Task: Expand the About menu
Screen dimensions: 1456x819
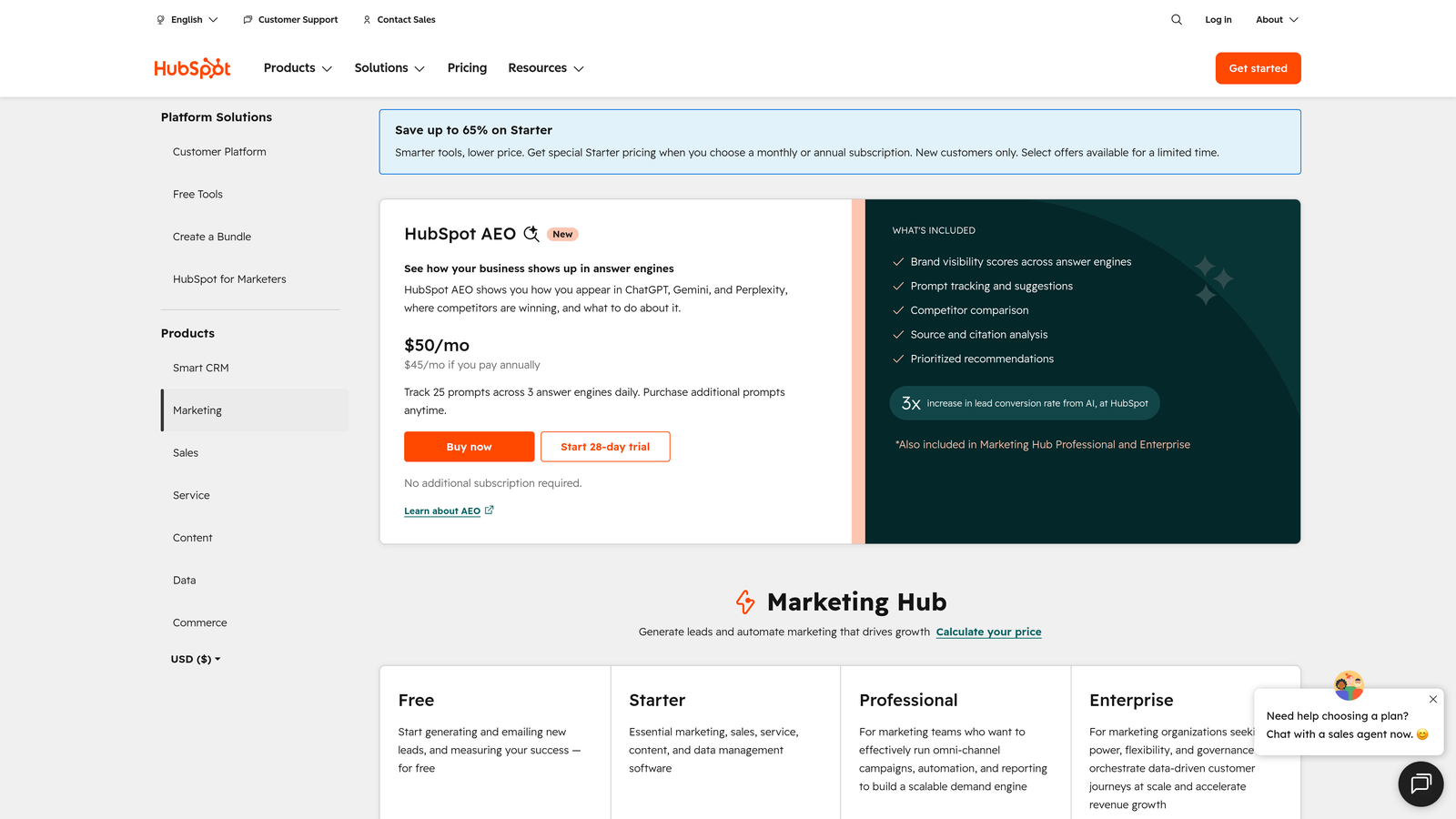Action: pyautogui.click(x=1277, y=19)
